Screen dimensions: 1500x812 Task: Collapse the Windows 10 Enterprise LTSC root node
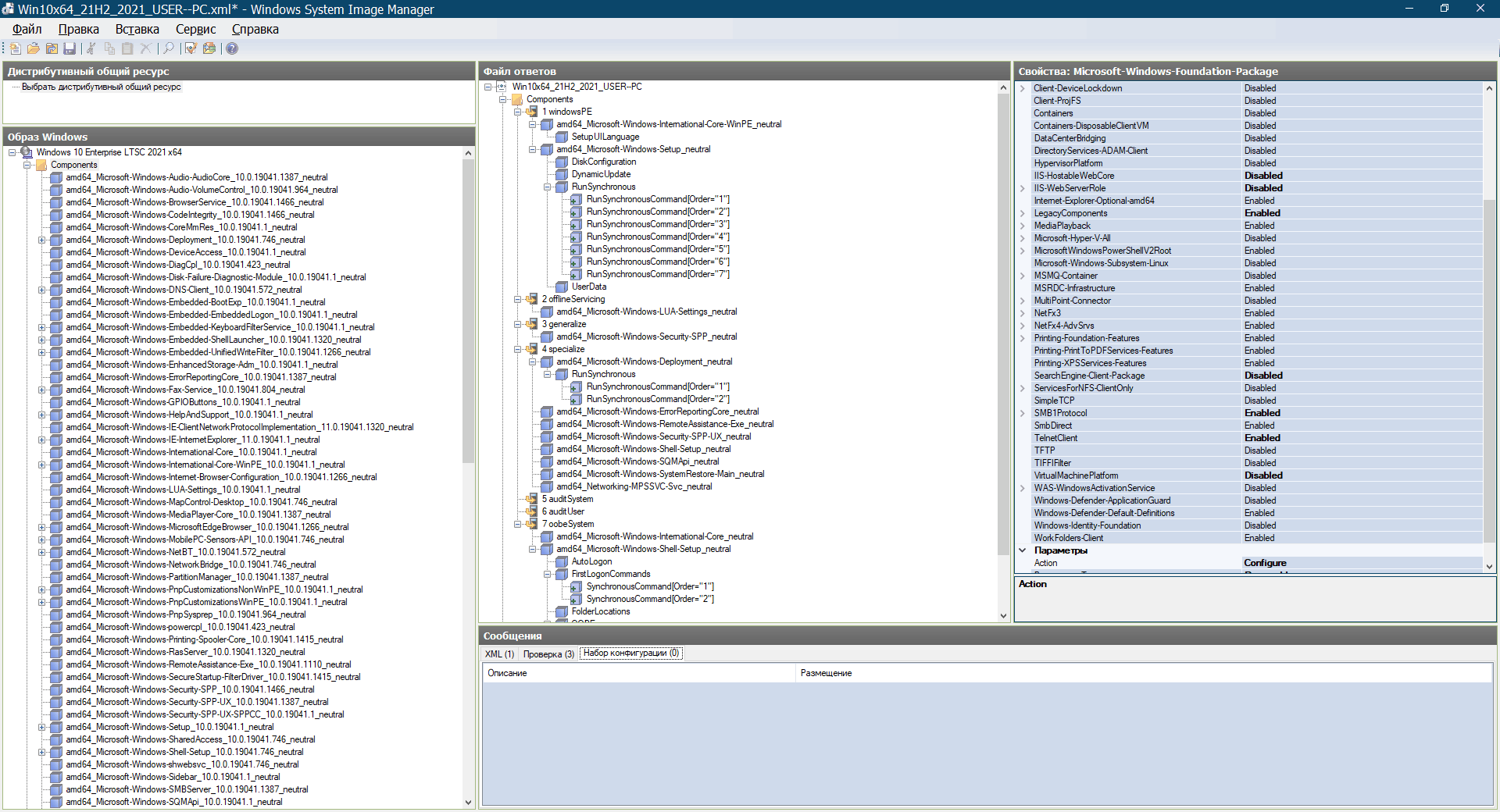click(x=12, y=152)
